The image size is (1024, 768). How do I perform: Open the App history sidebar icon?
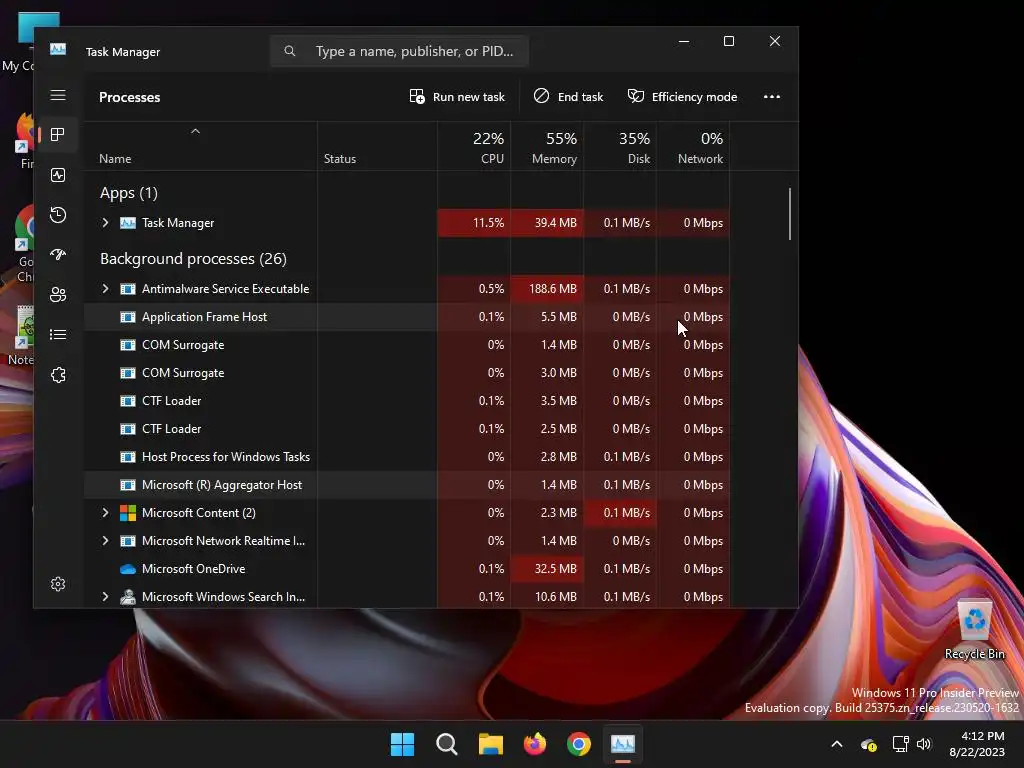[x=58, y=215]
